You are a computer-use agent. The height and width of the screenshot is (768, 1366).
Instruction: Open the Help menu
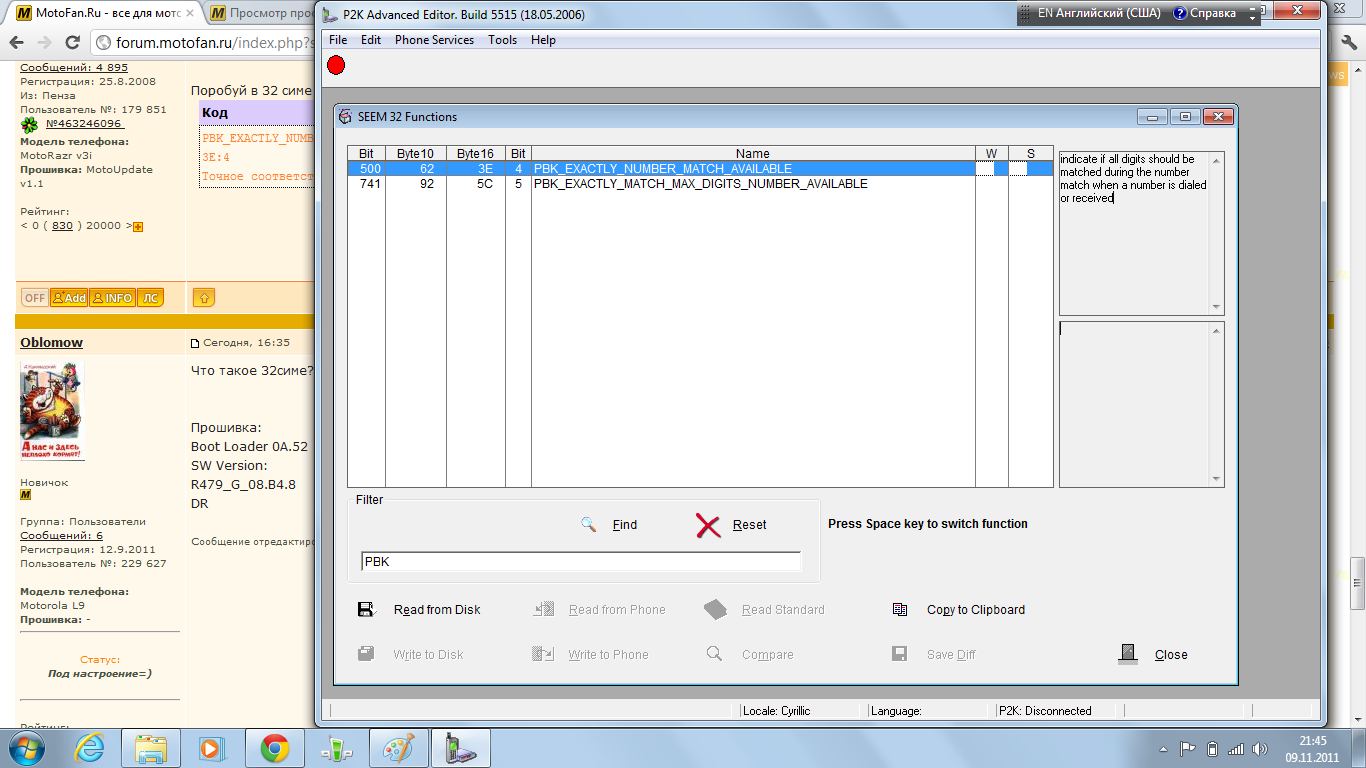(x=543, y=40)
